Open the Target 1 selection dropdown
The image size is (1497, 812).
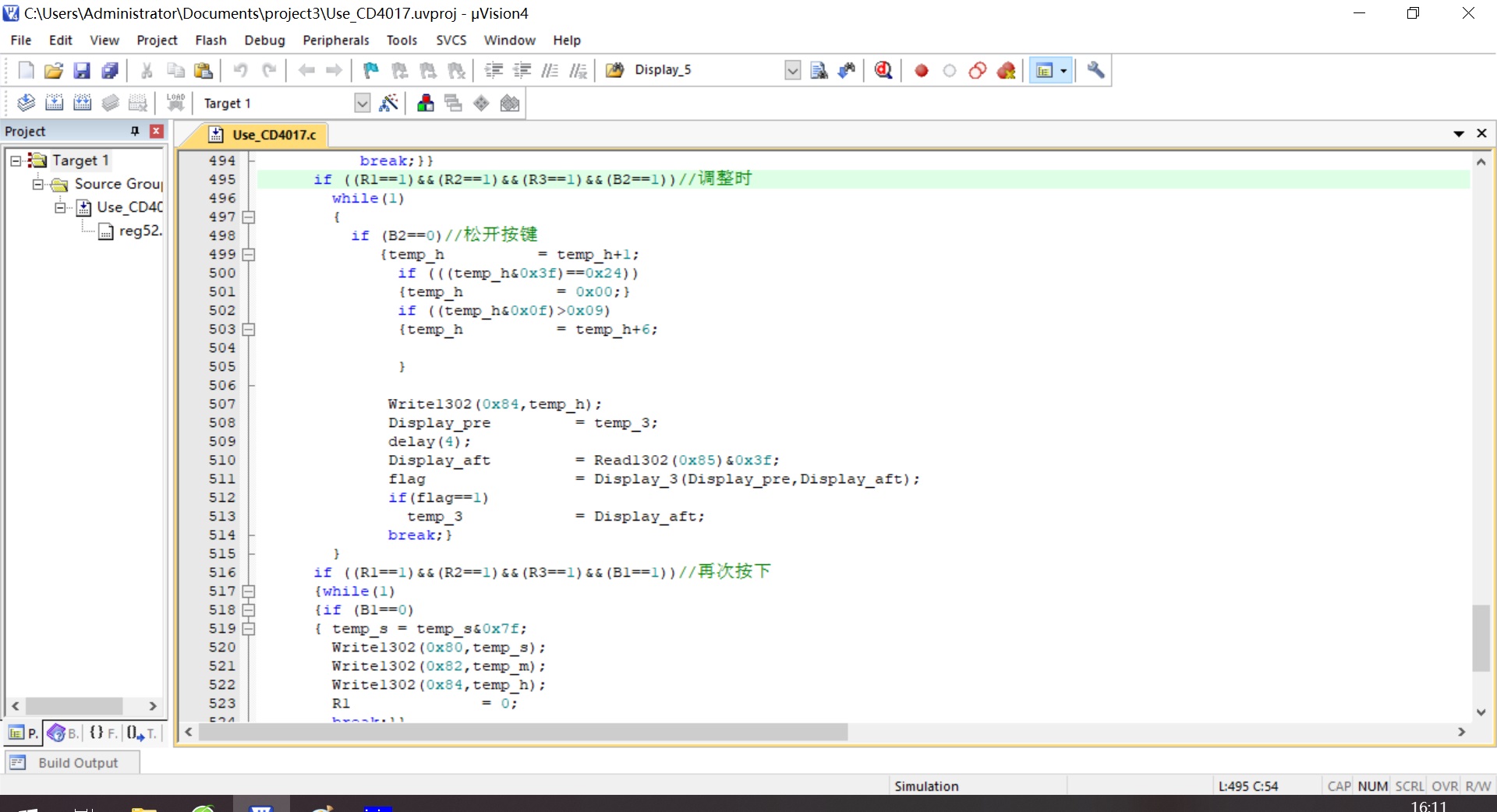click(362, 103)
